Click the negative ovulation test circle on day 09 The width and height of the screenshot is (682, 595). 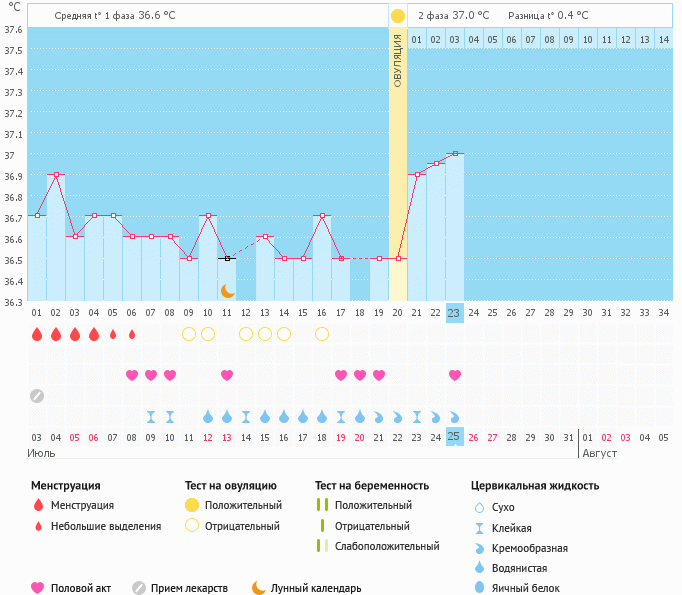click(x=189, y=334)
